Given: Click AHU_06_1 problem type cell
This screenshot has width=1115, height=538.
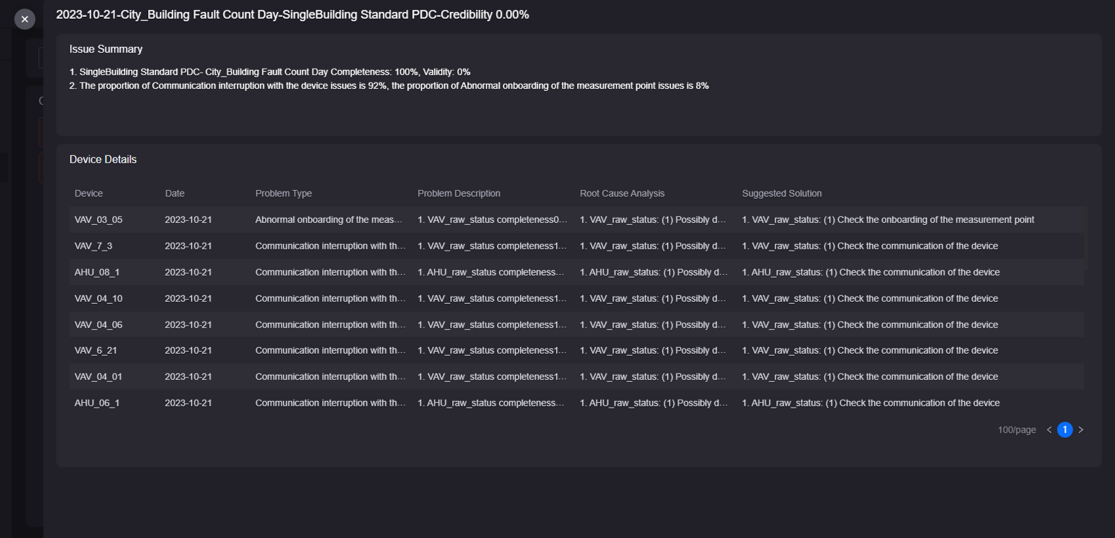Looking at the screenshot, I should [330, 403].
